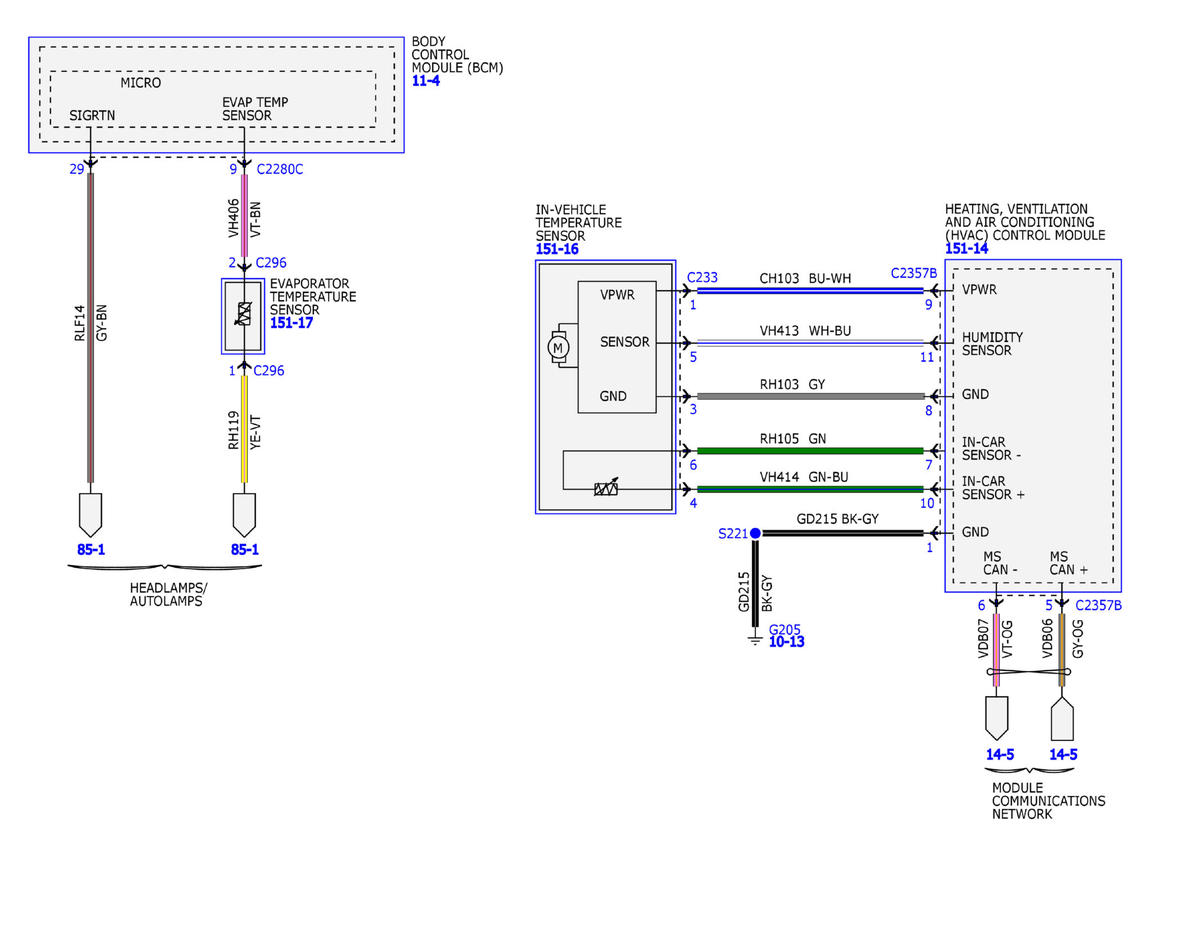Select the evaporator thermistor symbol
1200x927 pixels.
coord(243,315)
